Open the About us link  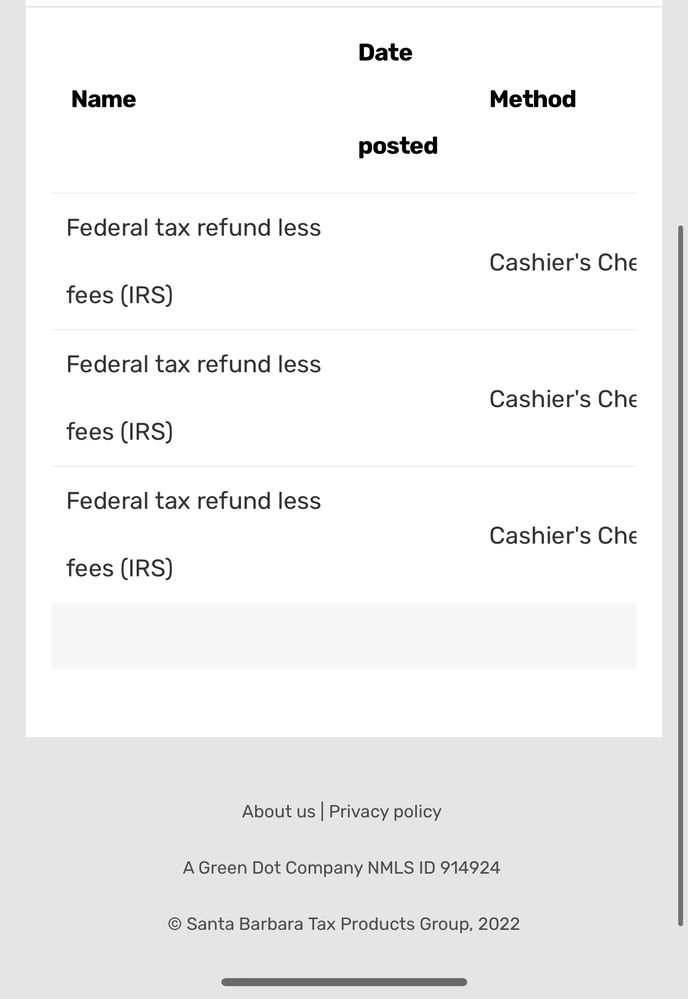[278, 812]
